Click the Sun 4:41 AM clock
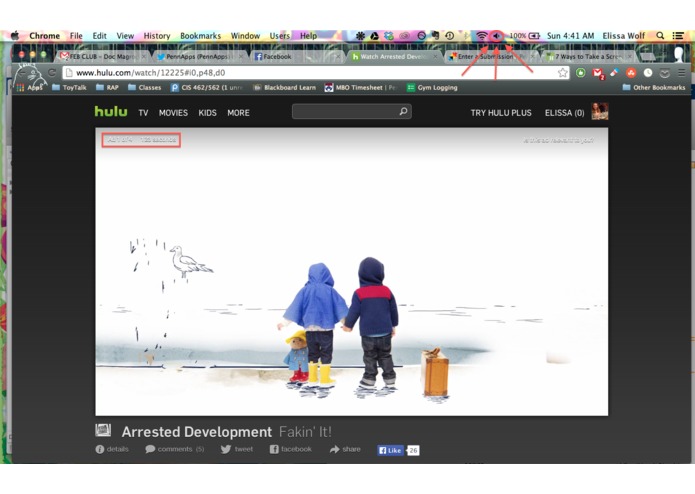695x494 pixels. coord(570,36)
